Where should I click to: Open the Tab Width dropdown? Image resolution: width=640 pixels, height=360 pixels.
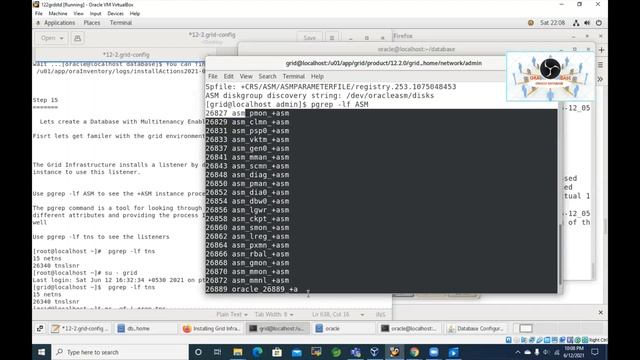pos(274,315)
